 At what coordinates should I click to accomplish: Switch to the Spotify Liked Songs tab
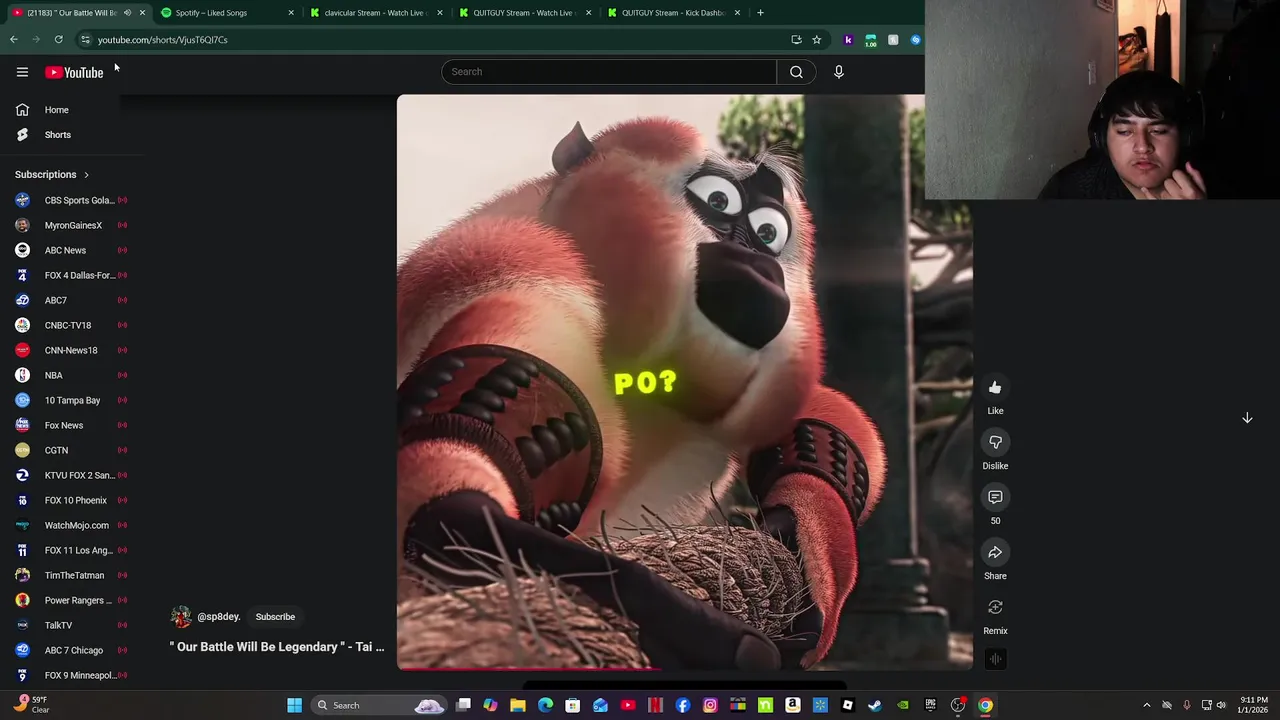pos(227,13)
